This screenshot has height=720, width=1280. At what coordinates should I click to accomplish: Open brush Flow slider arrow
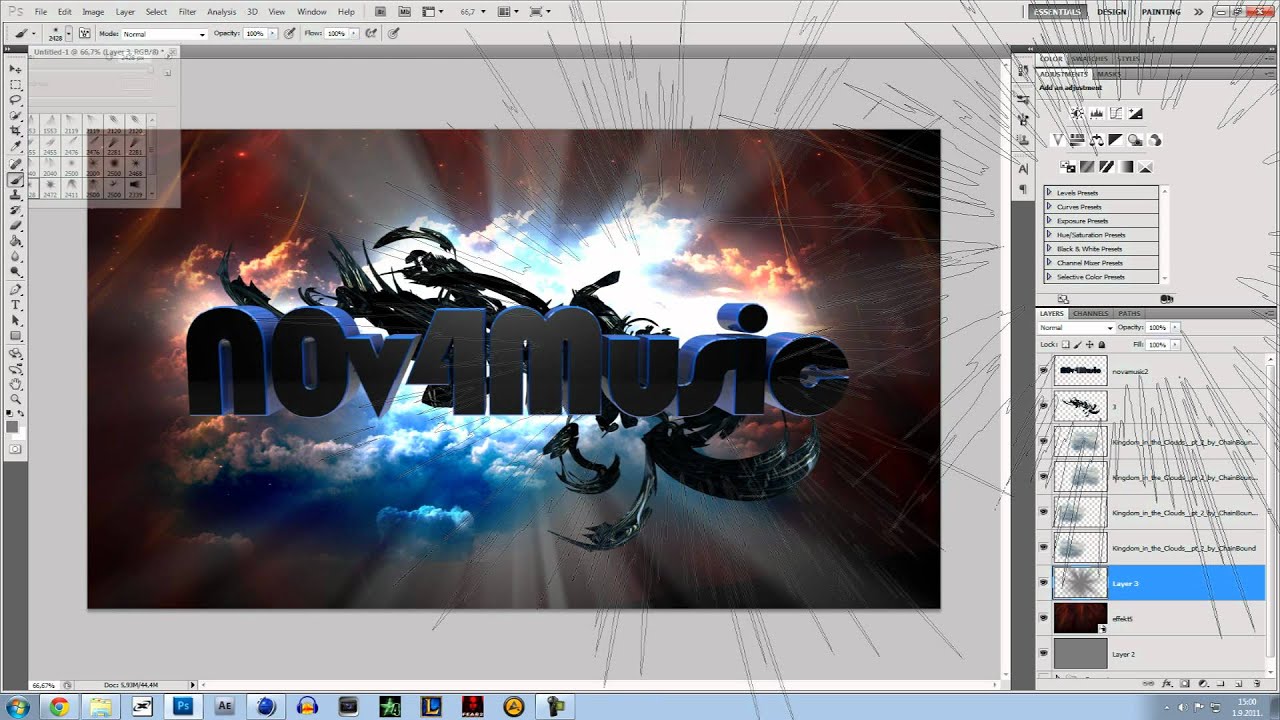tap(354, 33)
